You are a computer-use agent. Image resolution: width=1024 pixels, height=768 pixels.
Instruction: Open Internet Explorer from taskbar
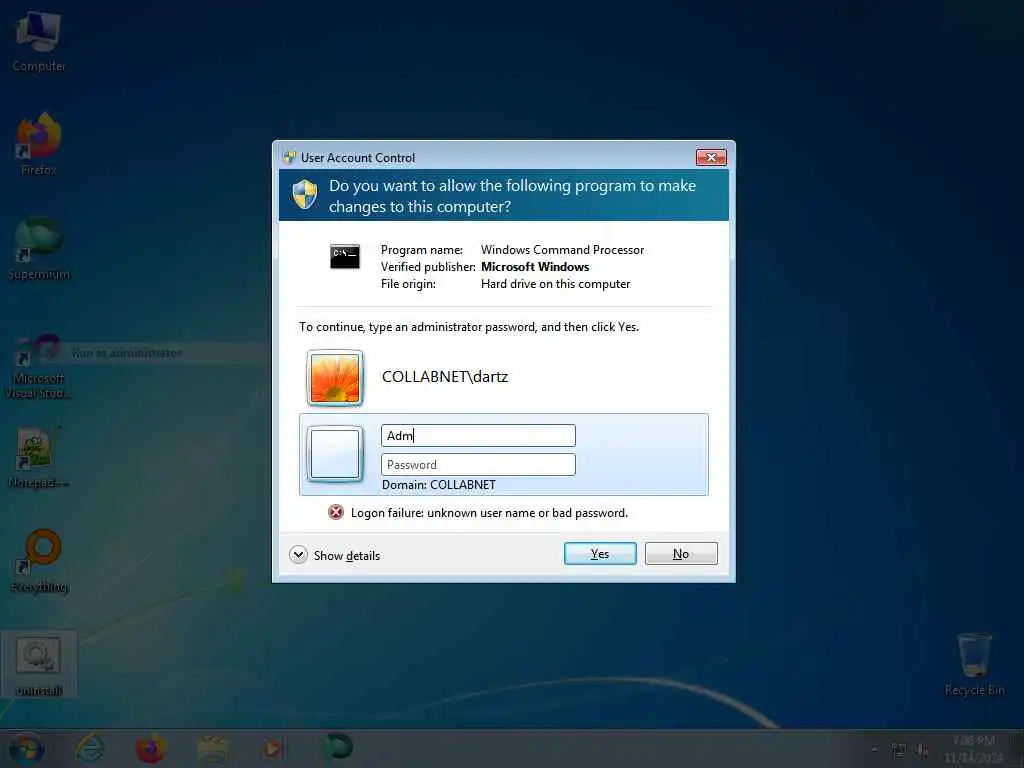tap(89, 748)
